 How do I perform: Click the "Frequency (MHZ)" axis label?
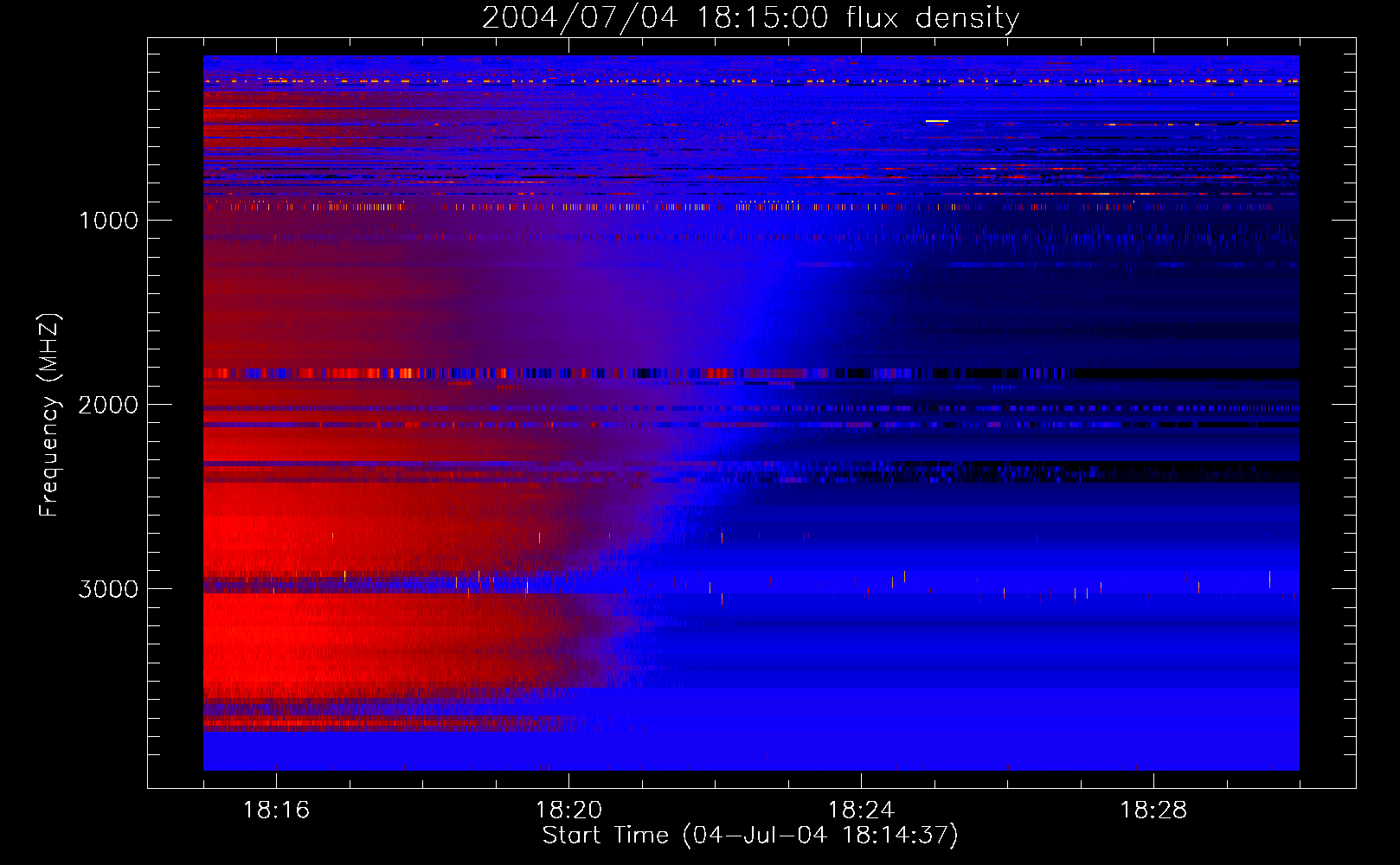[x=50, y=416]
